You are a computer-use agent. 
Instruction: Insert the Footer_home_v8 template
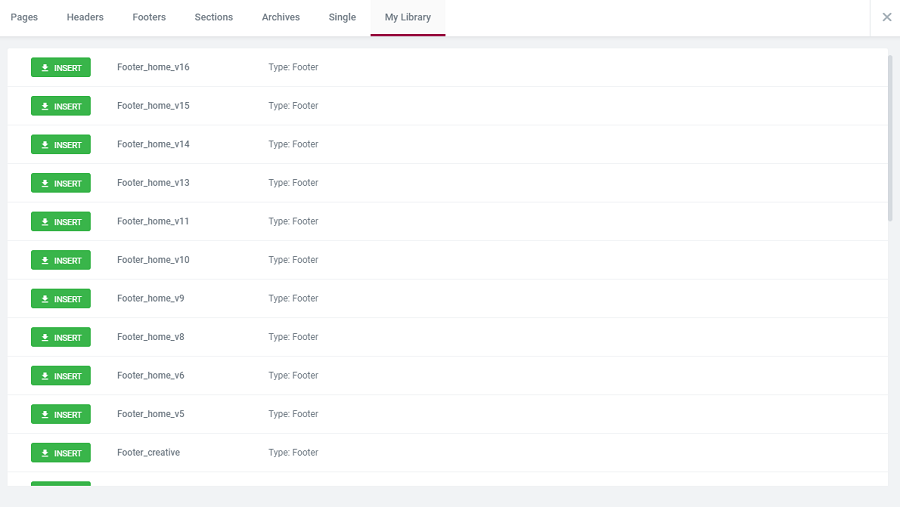pos(61,337)
